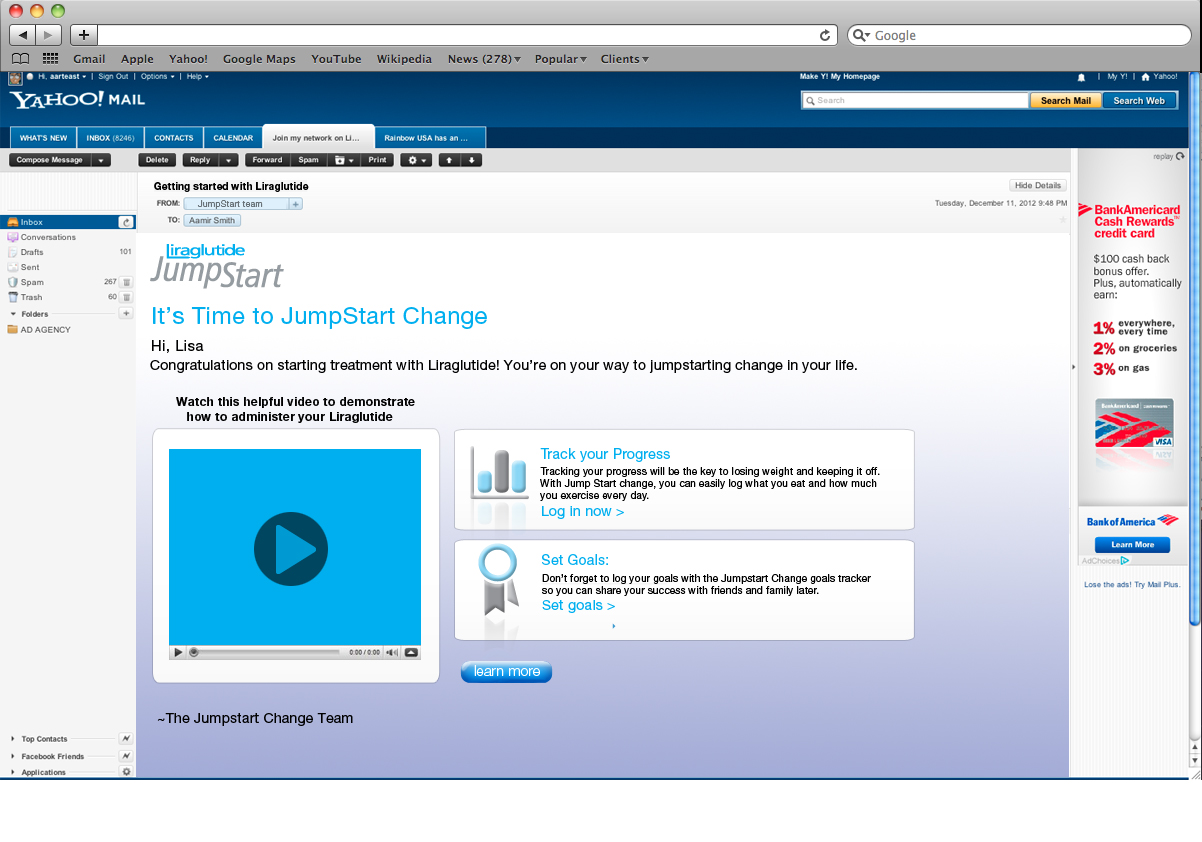Select the Join my network message tab
This screenshot has height=842, width=1202.
tap(318, 138)
